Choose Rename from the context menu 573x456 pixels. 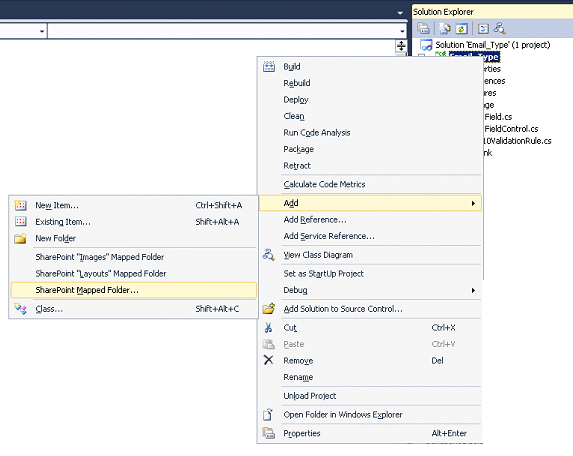(370, 377)
